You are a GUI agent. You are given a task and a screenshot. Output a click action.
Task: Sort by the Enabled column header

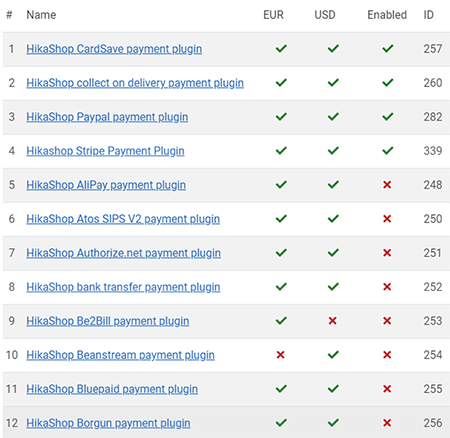pos(387,15)
